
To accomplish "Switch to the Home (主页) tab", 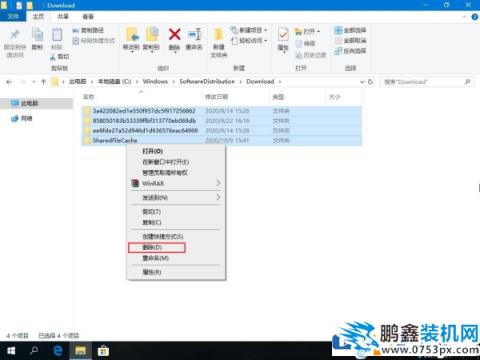I will click(38, 16).
